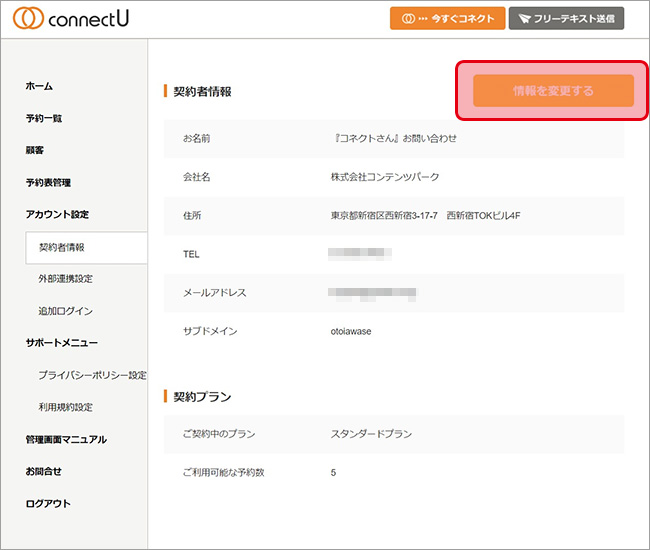The image size is (650, 550).
Task: Open the 顧客 menu item
Action: click(x=34, y=151)
